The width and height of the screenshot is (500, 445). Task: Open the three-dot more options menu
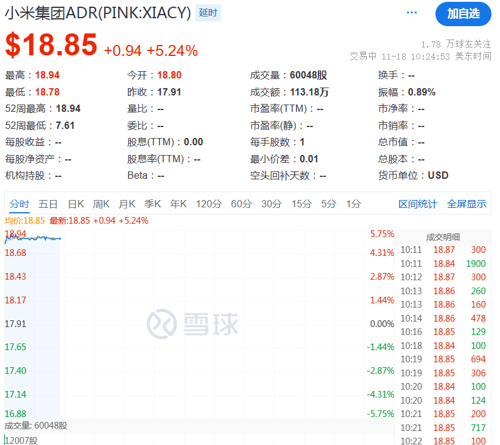(412, 13)
